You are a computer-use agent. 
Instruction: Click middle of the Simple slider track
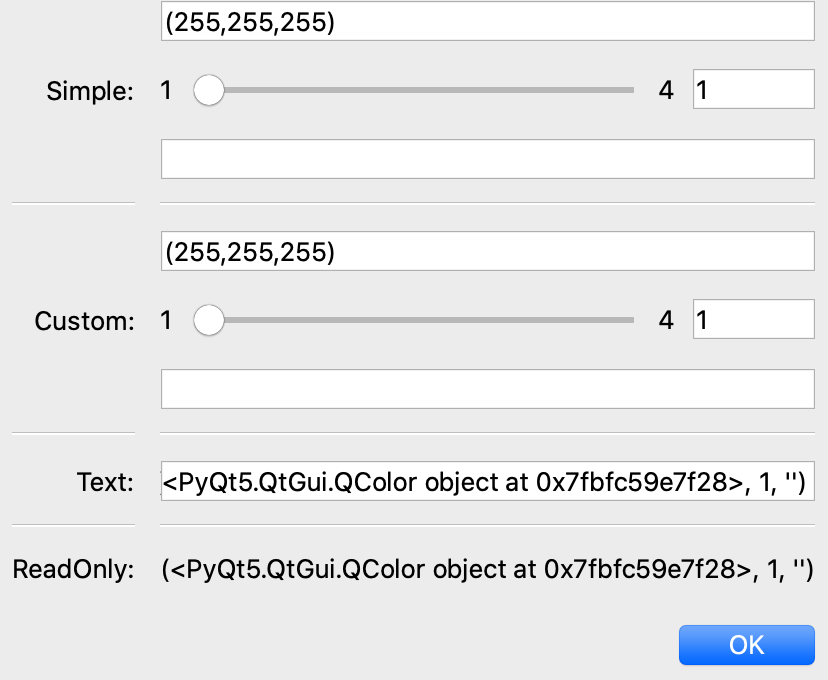(420, 91)
